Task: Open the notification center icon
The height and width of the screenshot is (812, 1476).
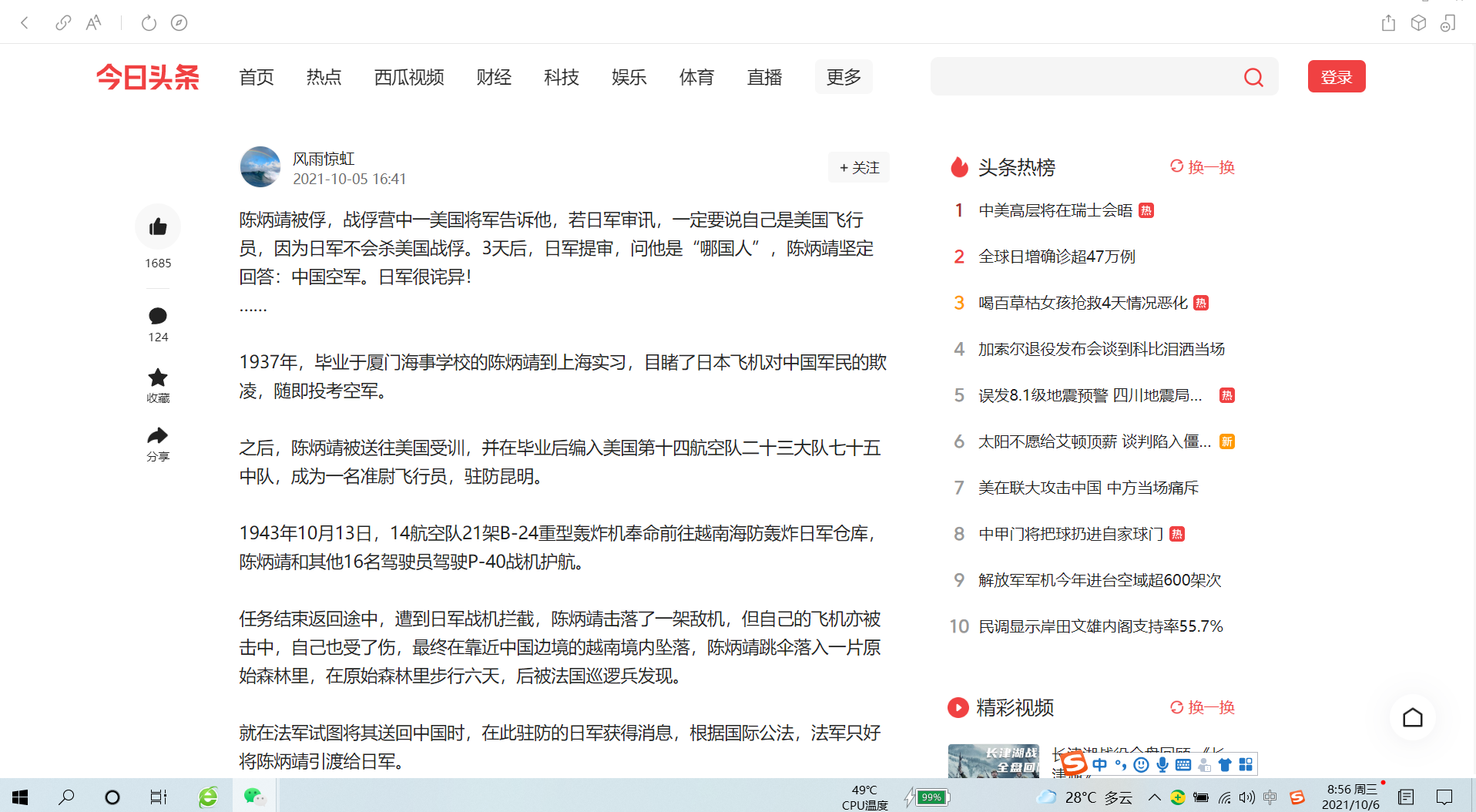Action: [1444, 797]
